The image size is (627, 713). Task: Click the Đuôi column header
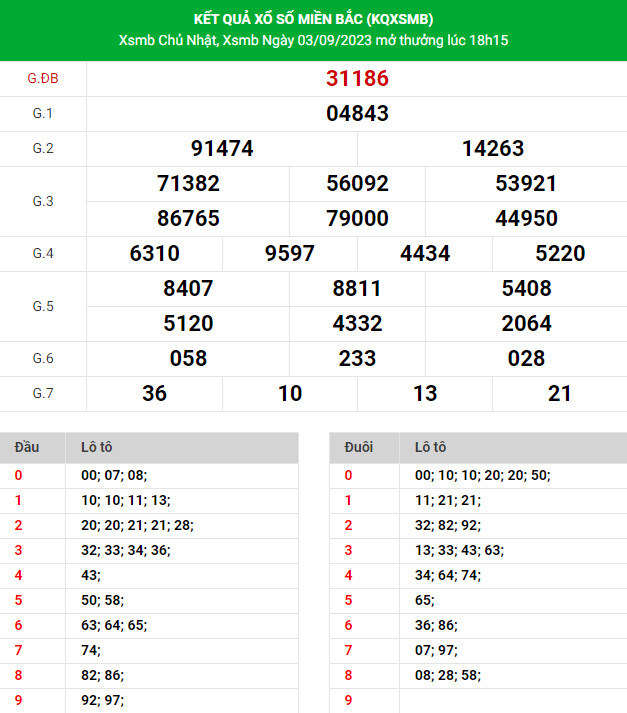point(358,447)
